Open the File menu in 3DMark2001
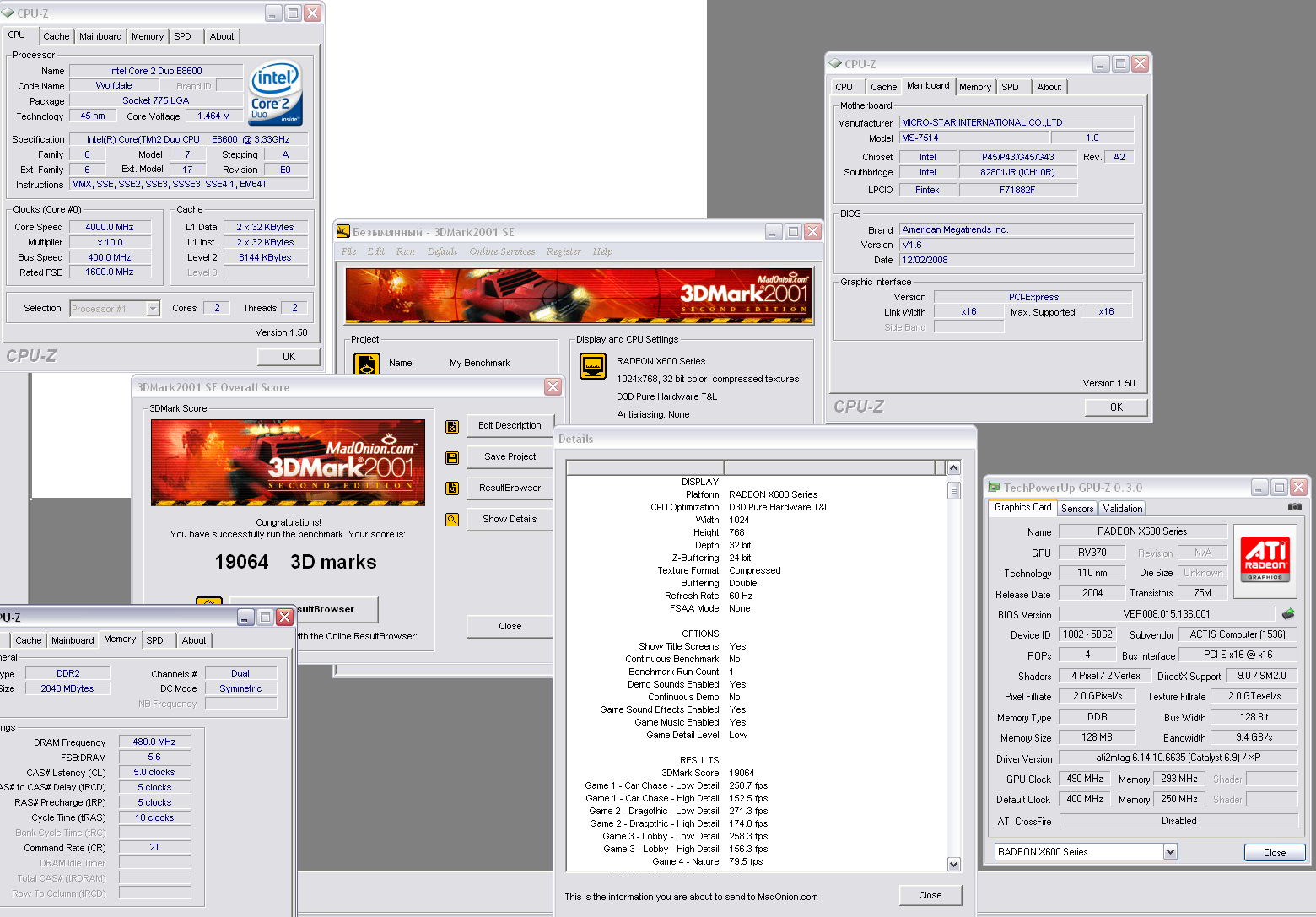Image resolution: width=1316 pixels, height=917 pixels. (x=349, y=251)
